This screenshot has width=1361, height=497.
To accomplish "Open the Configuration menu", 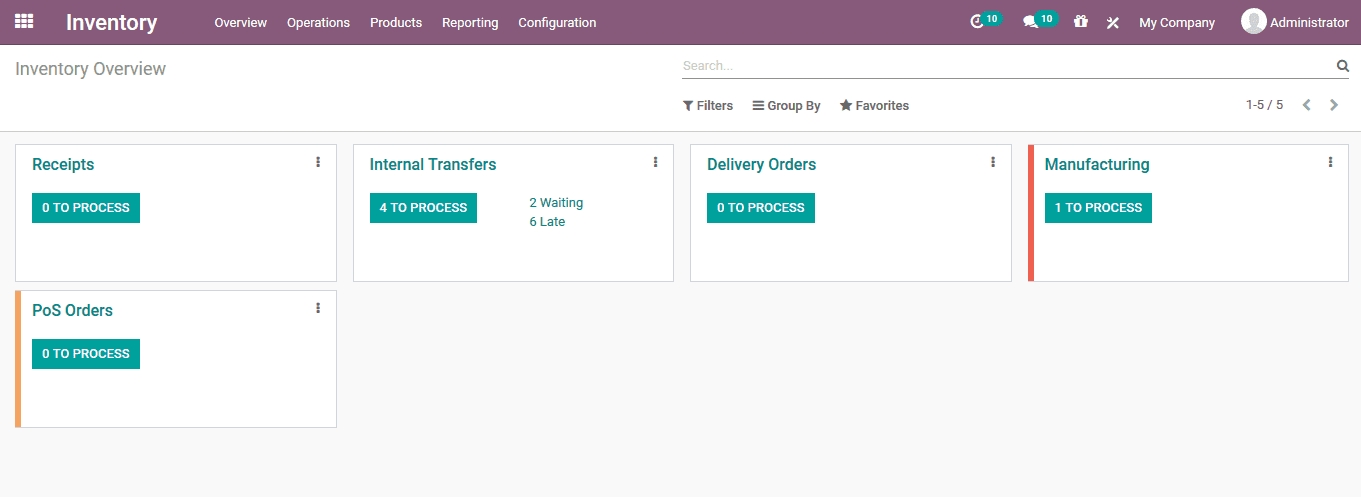I will click(x=557, y=22).
